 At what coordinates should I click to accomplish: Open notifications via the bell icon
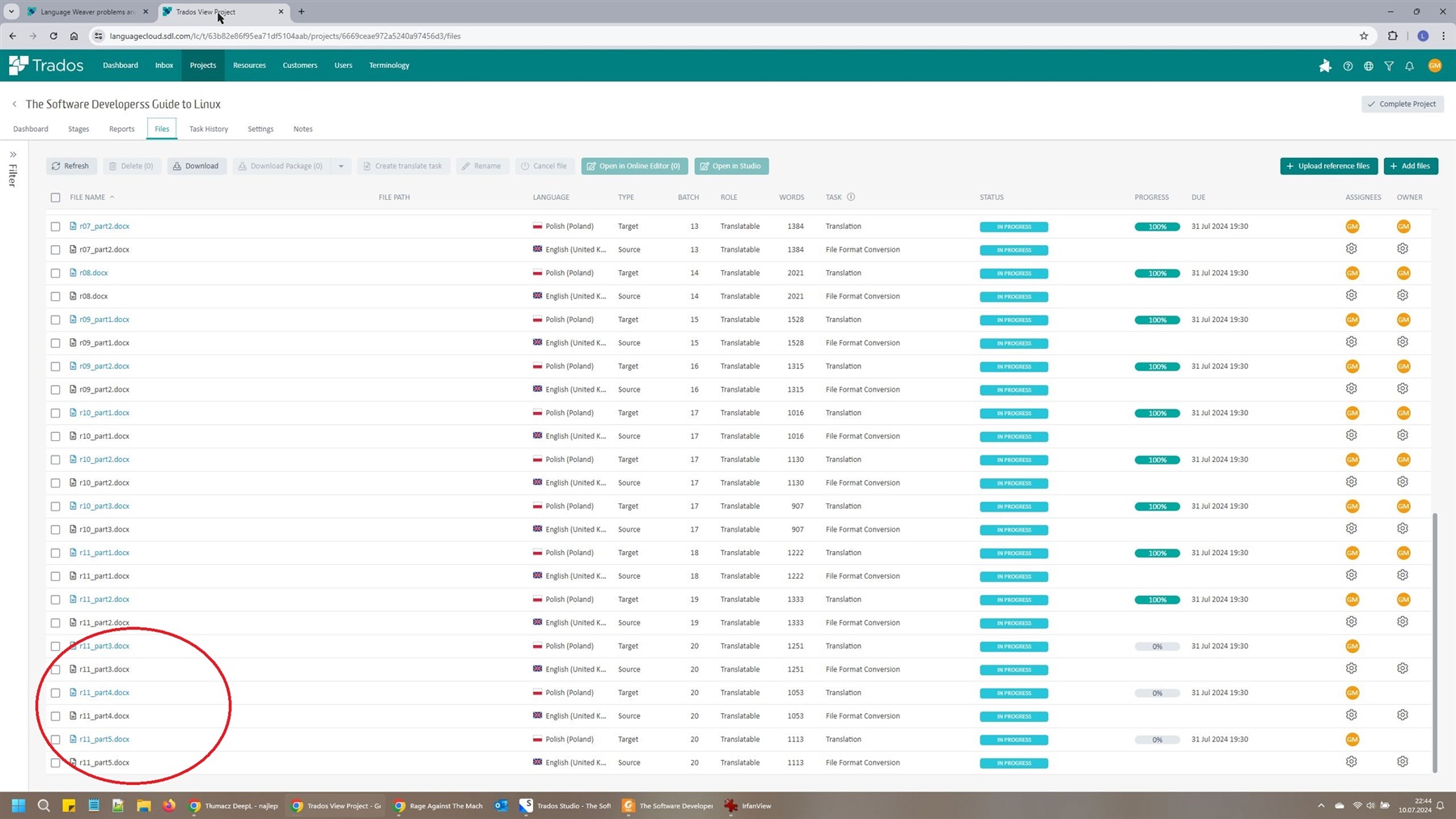[1409, 66]
